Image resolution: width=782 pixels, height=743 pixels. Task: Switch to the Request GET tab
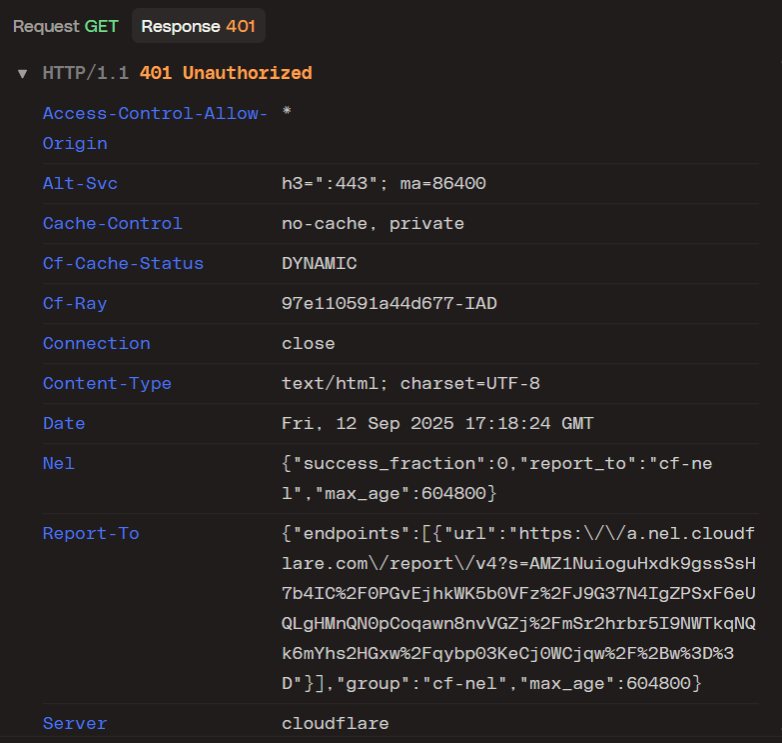(x=65, y=26)
